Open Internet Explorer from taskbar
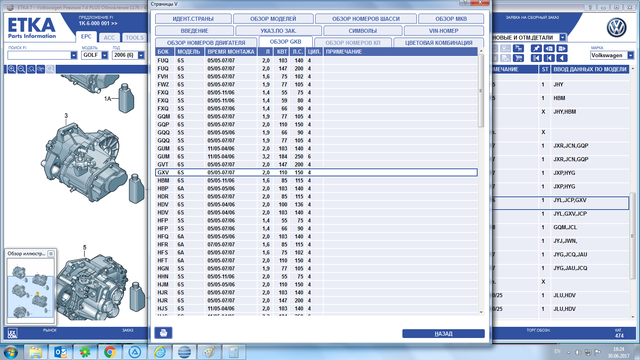The image size is (640, 360). (x=160, y=352)
